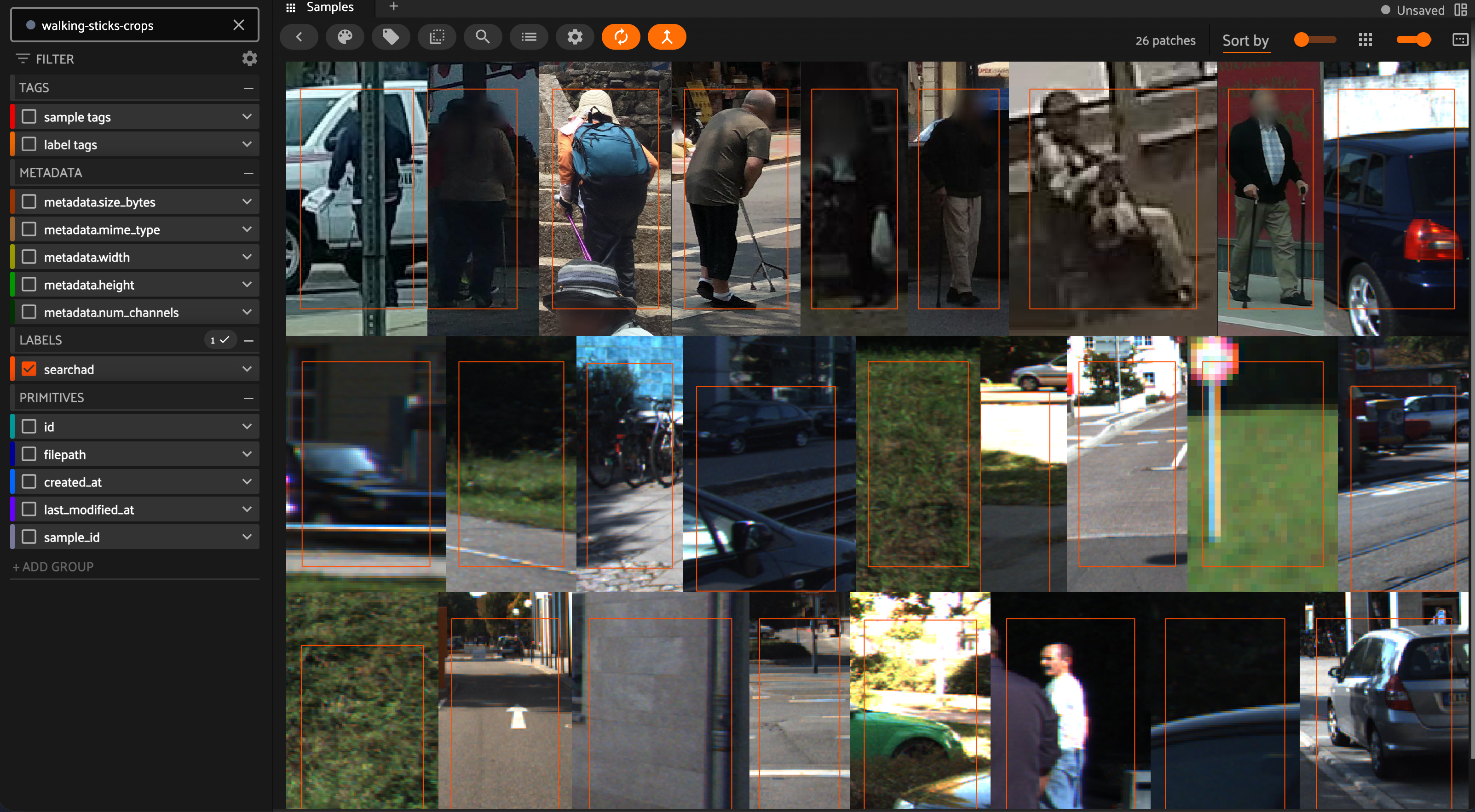The height and width of the screenshot is (812, 1475).
Task: Open the color scheme palette icon
Action: coord(345,37)
